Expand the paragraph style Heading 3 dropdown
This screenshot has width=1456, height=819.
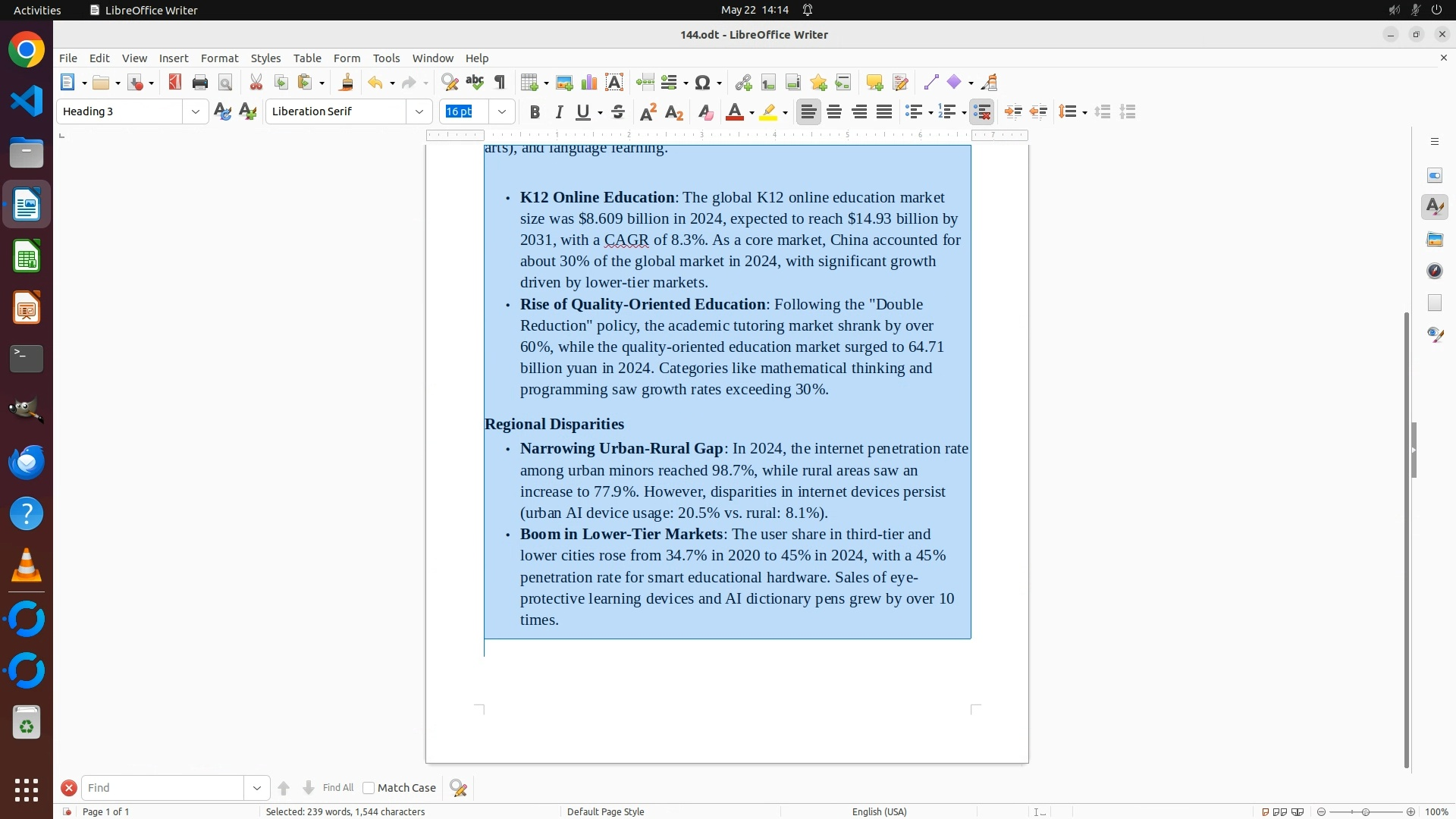click(x=196, y=112)
